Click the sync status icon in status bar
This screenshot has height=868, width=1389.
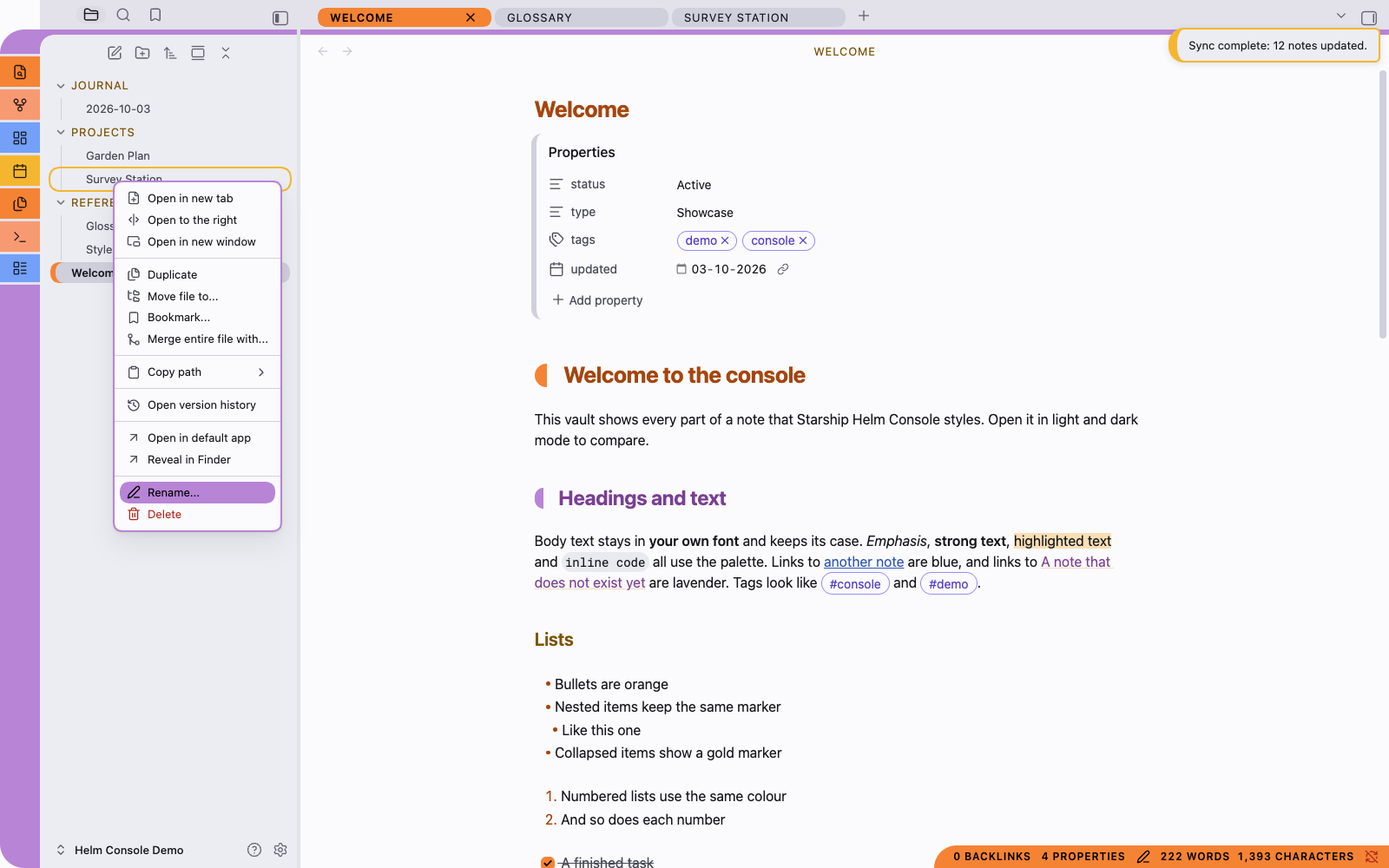pos(1372,857)
